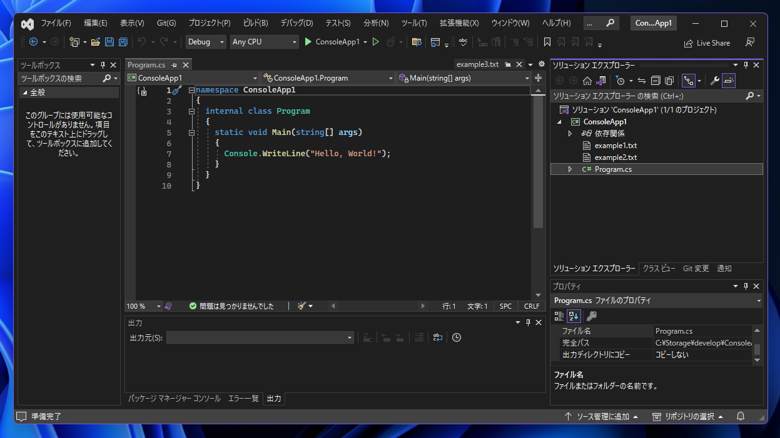The width and height of the screenshot is (780, 438).
Task: Toggle Preview Selected Items icon
Action: click(x=729, y=81)
